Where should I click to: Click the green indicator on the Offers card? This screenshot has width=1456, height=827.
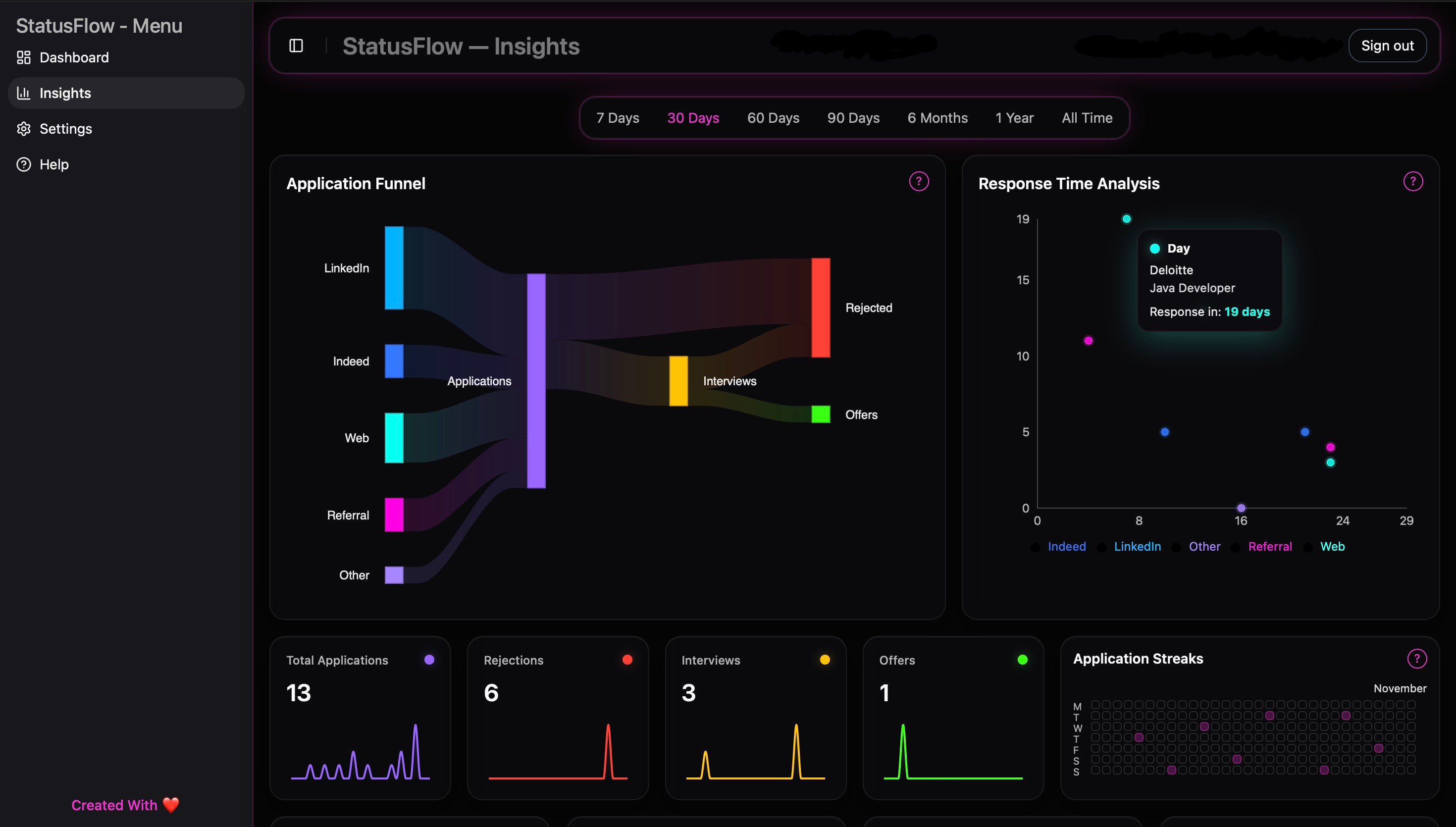[1022, 660]
